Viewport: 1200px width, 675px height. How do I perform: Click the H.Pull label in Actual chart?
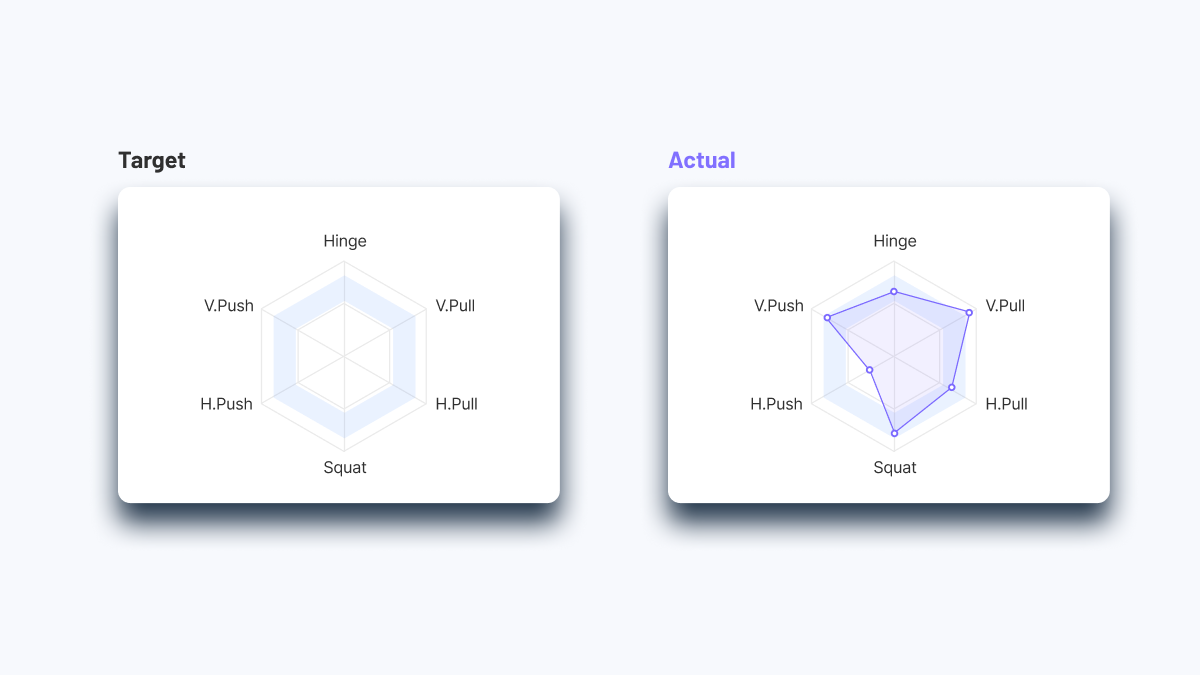[x=1007, y=404]
